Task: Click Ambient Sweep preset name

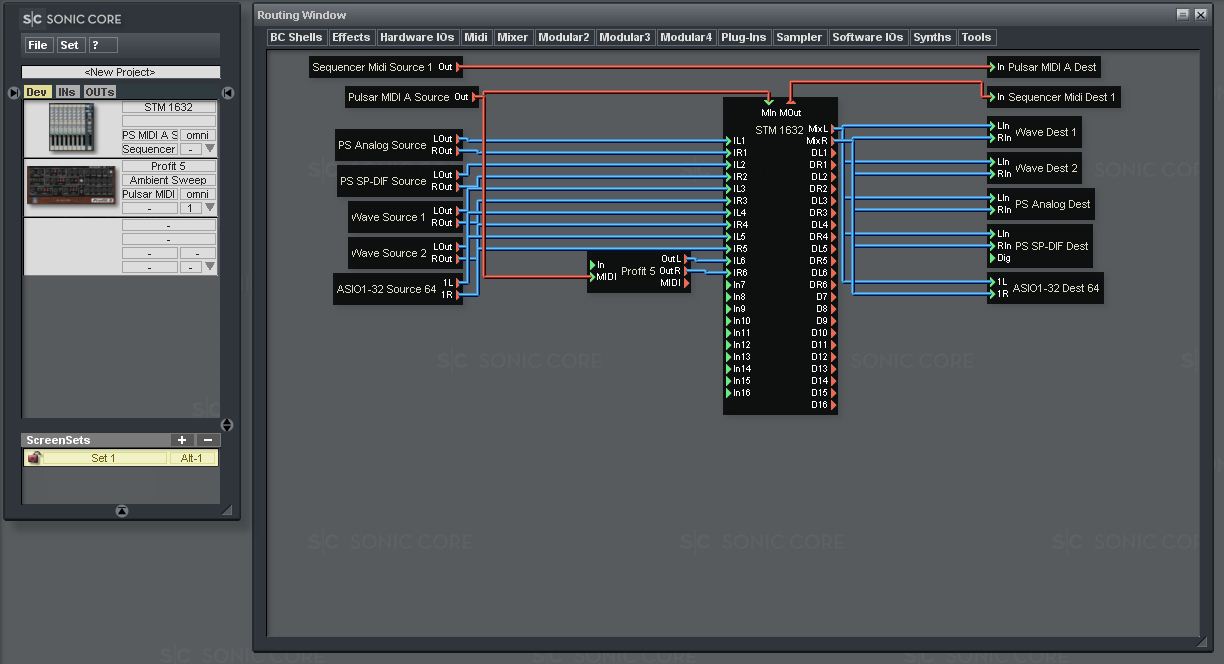Action: pyautogui.click(x=168, y=180)
